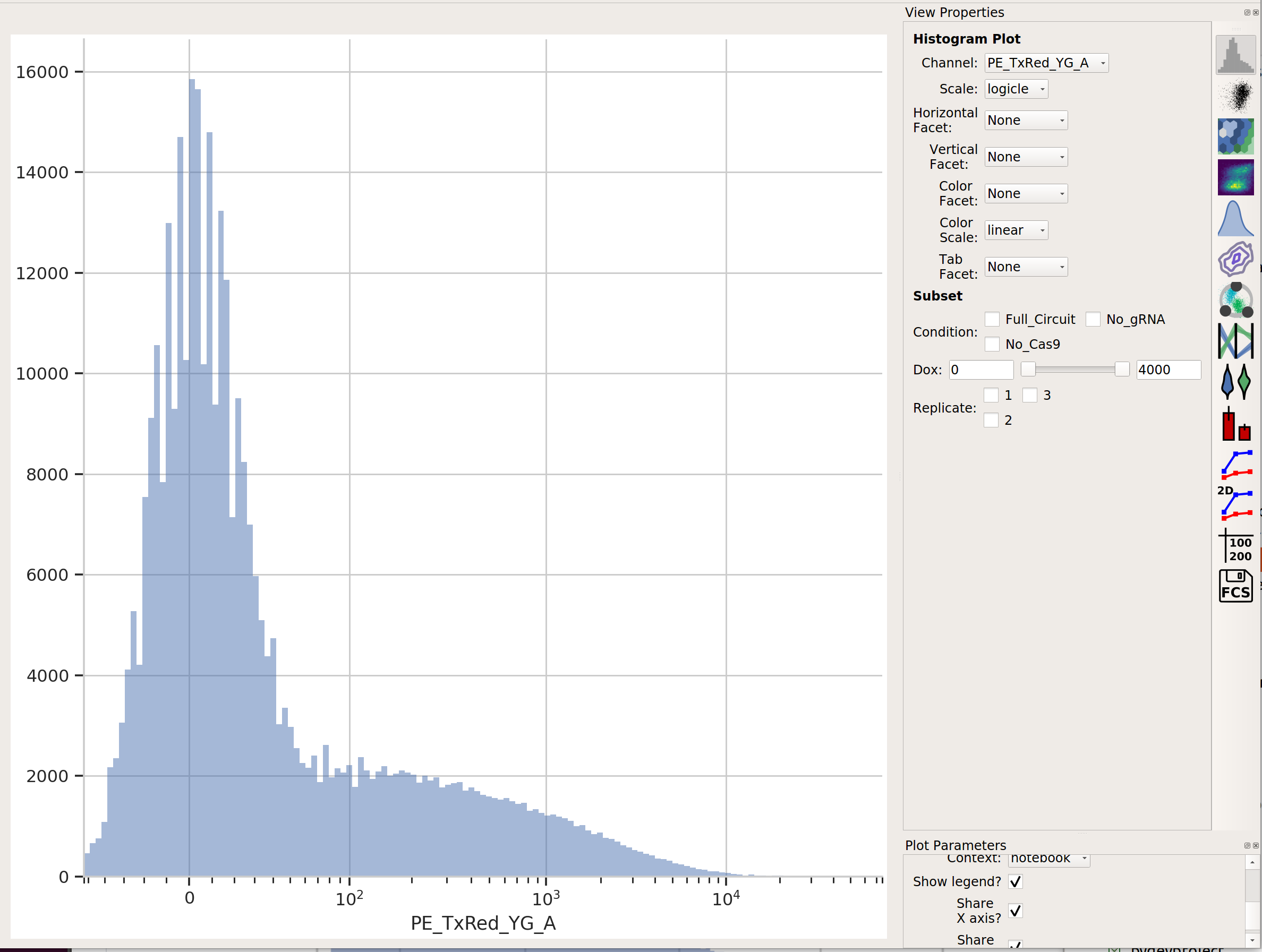This screenshot has height=952, width=1262.
Task: Open the Bar chart view
Action: click(x=1235, y=423)
